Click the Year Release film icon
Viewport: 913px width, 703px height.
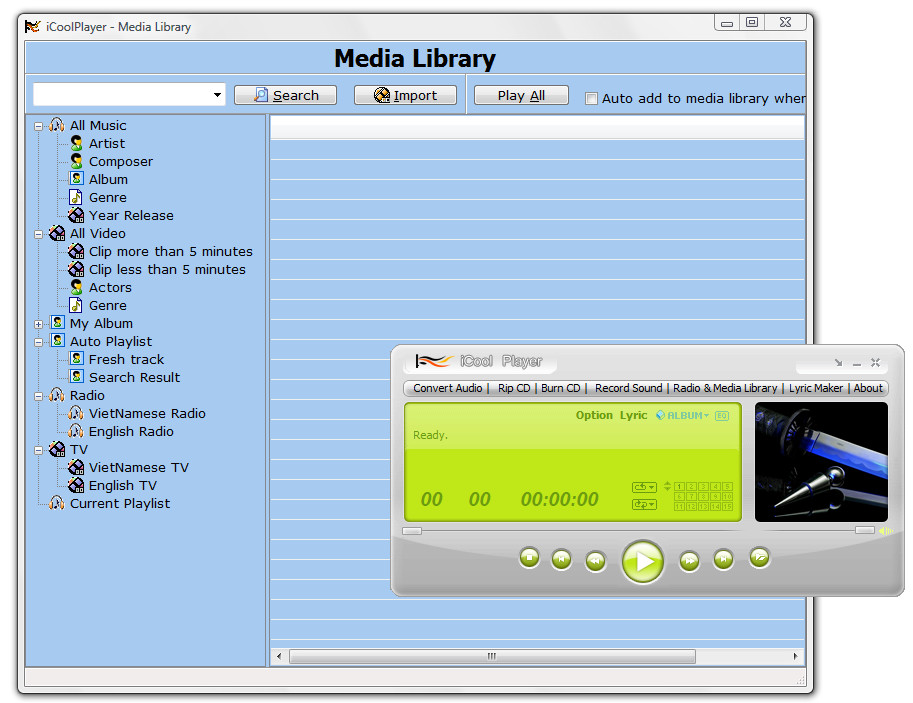tap(76, 216)
